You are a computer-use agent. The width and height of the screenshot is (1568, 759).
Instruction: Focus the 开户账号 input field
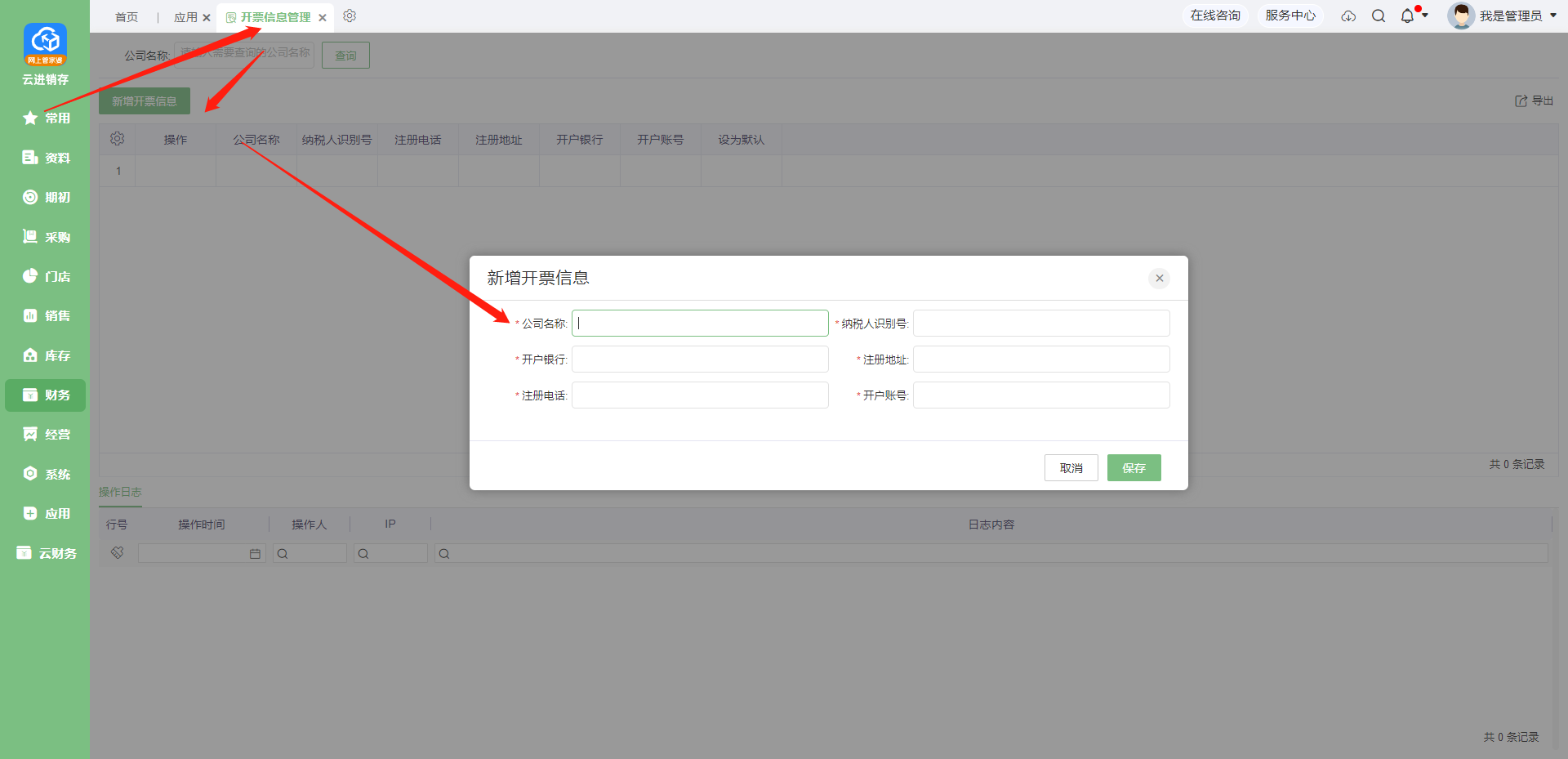point(1041,395)
